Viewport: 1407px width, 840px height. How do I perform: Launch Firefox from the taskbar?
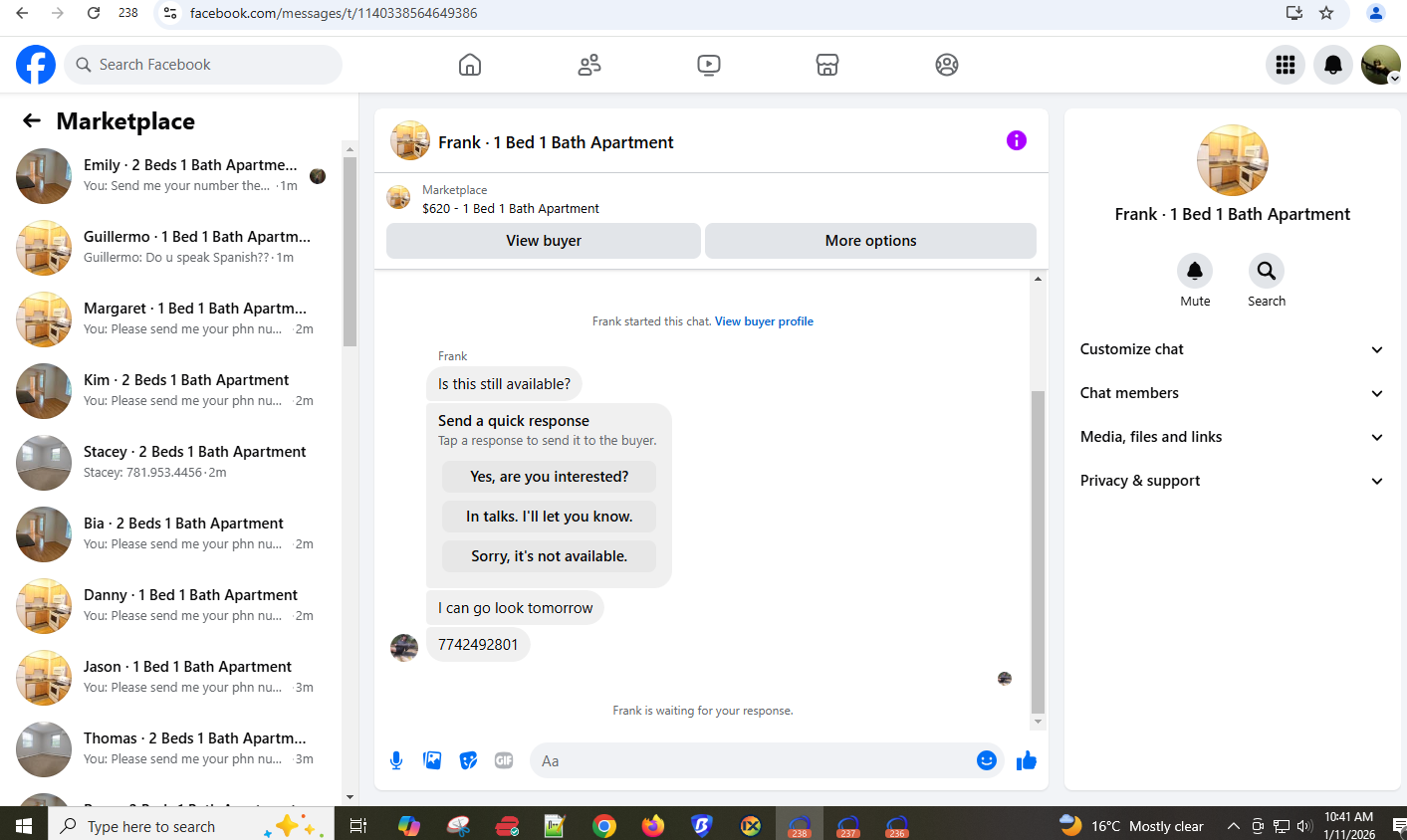click(653, 826)
